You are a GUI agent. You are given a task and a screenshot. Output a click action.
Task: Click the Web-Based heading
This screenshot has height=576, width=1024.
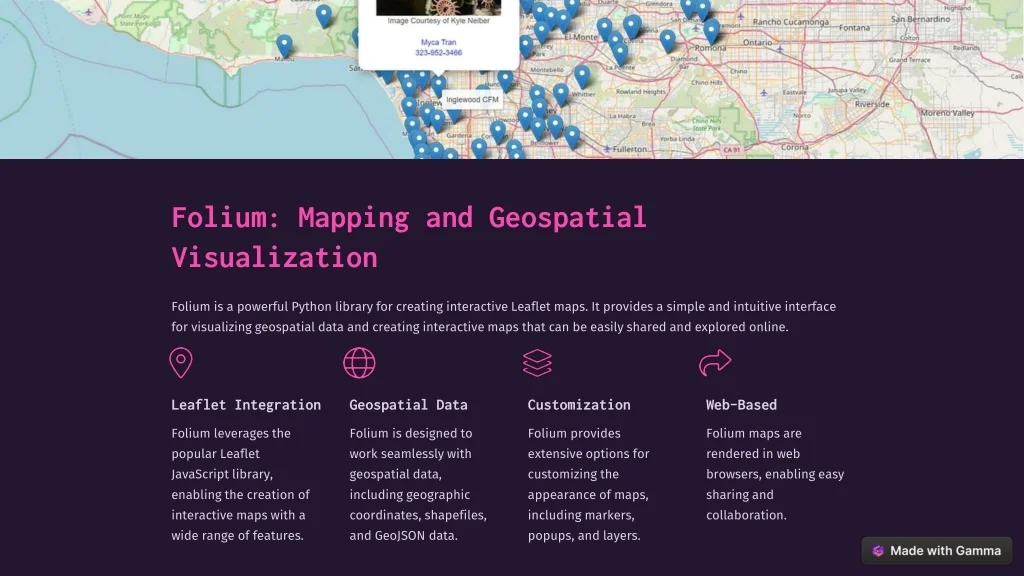tap(741, 405)
